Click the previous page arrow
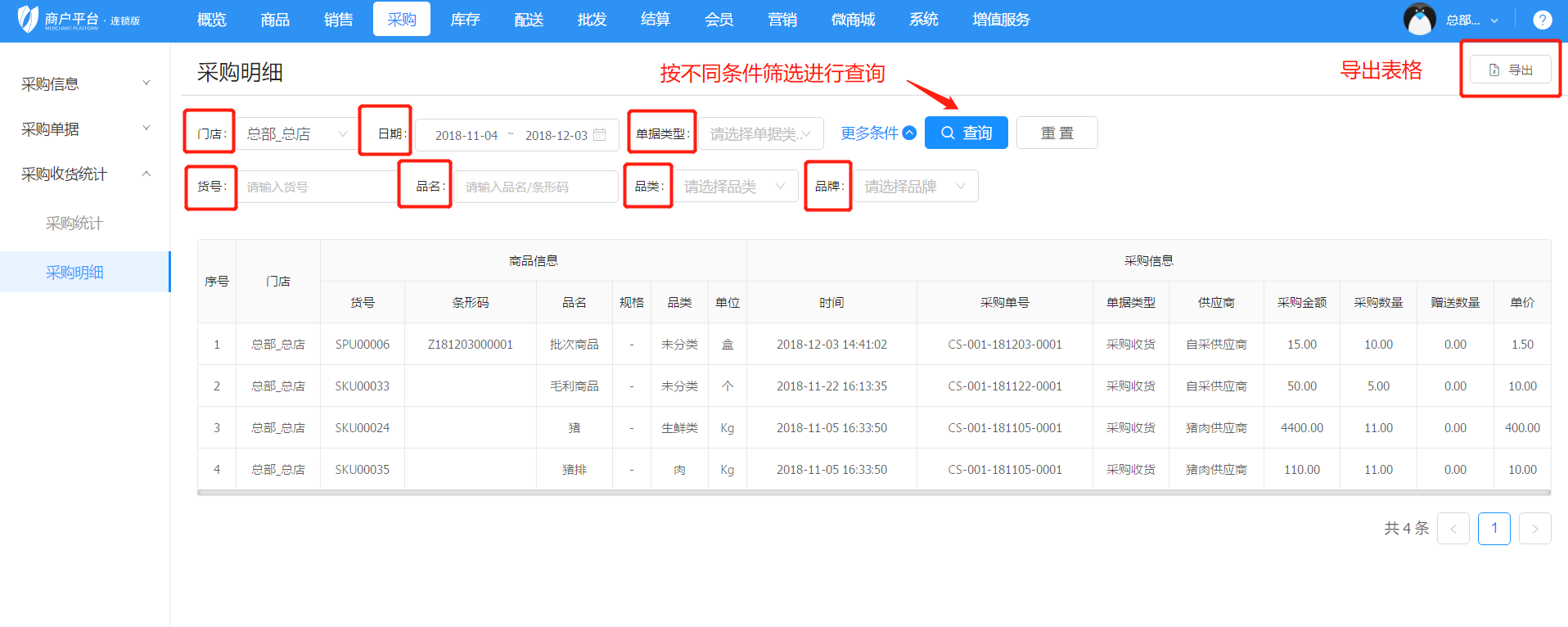 click(1453, 529)
